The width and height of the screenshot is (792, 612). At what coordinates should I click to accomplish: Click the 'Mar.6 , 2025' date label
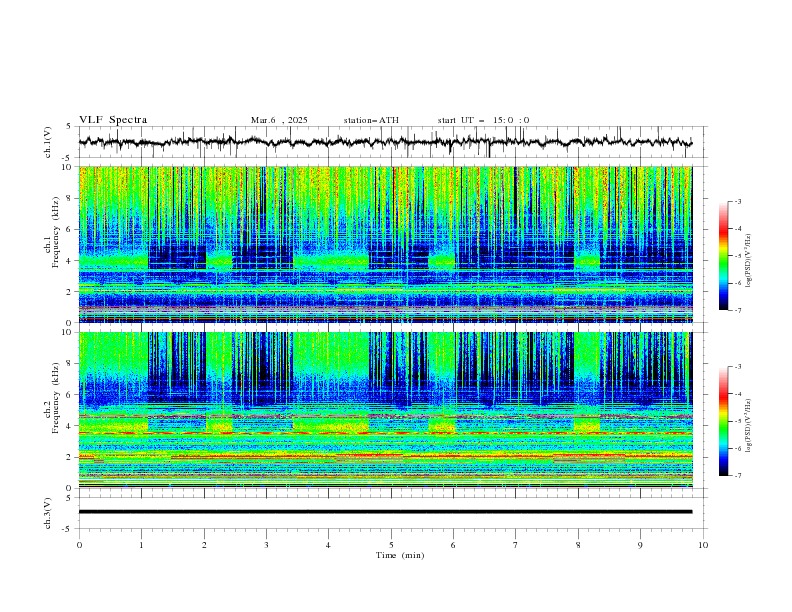tap(279, 120)
